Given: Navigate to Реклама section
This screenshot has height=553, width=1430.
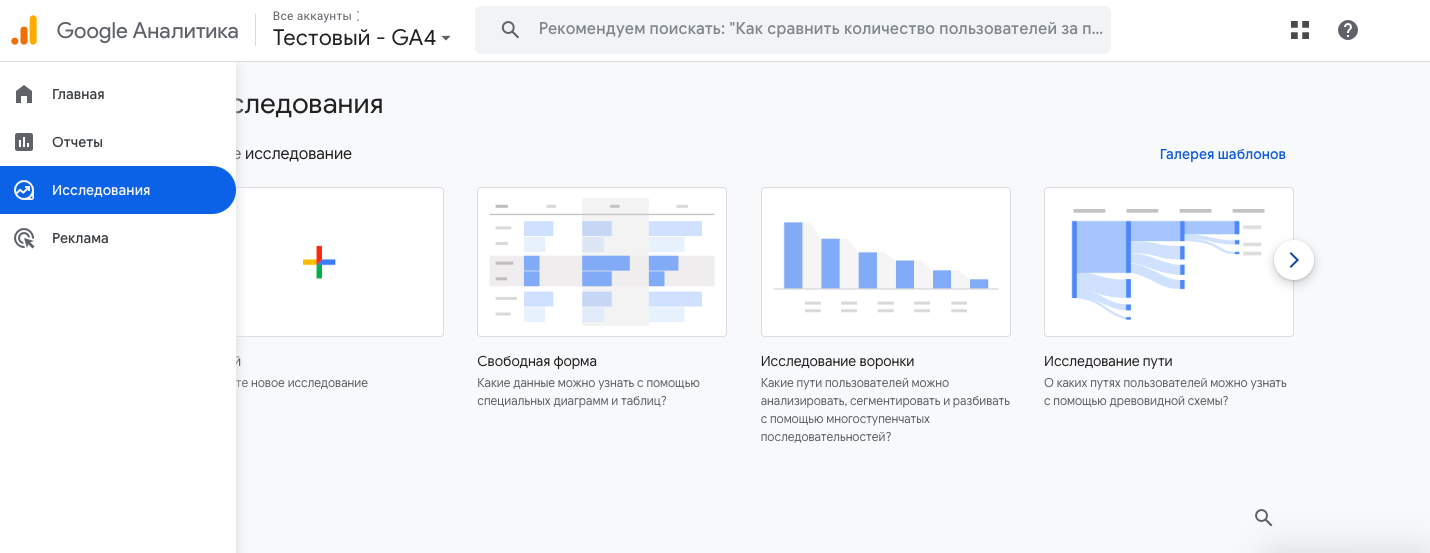Looking at the screenshot, I should point(118,238).
